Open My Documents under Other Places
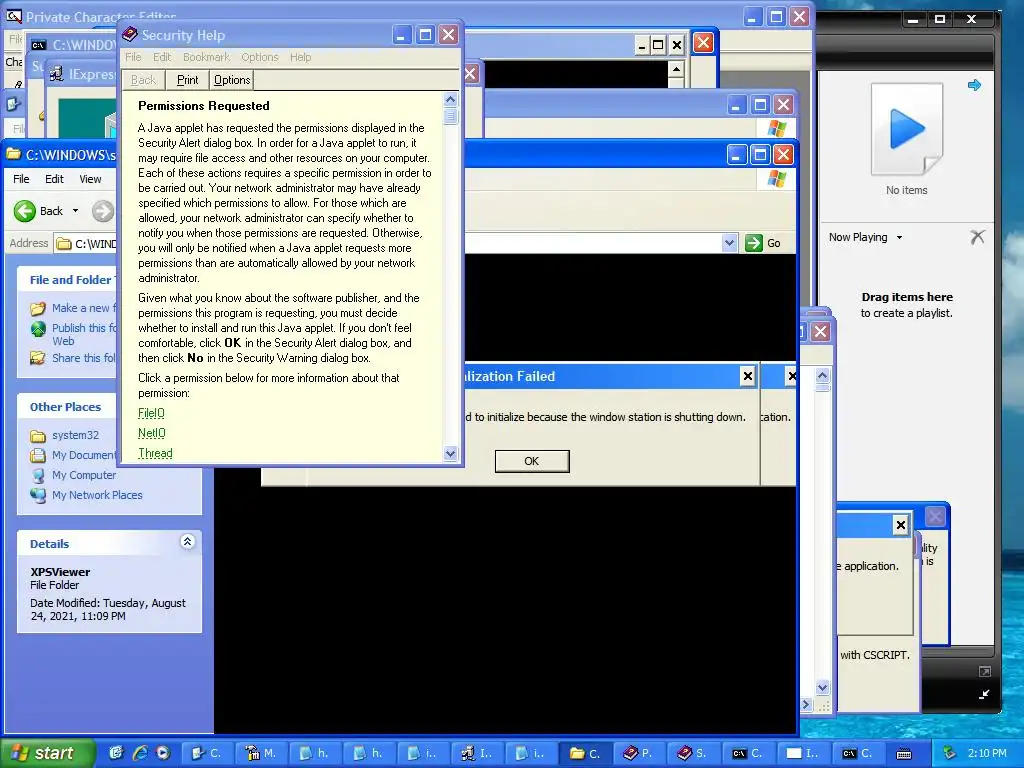1024x768 pixels. 84,455
